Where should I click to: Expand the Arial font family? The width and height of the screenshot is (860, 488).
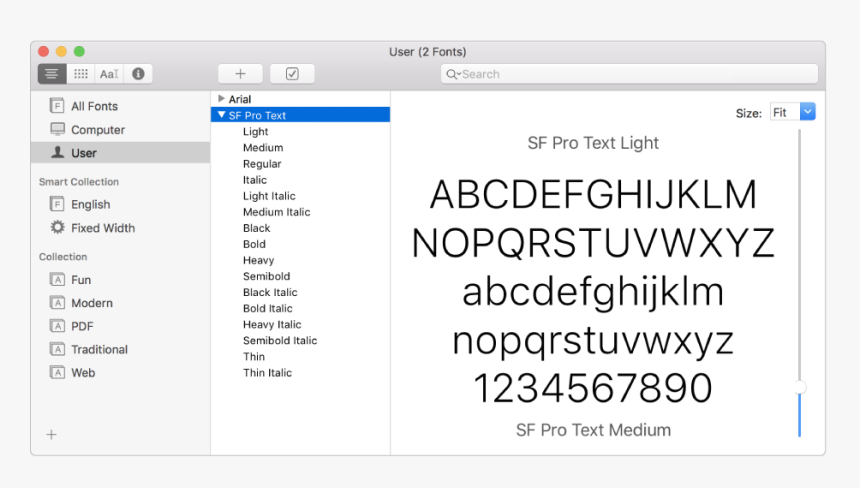(x=221, y=99)
